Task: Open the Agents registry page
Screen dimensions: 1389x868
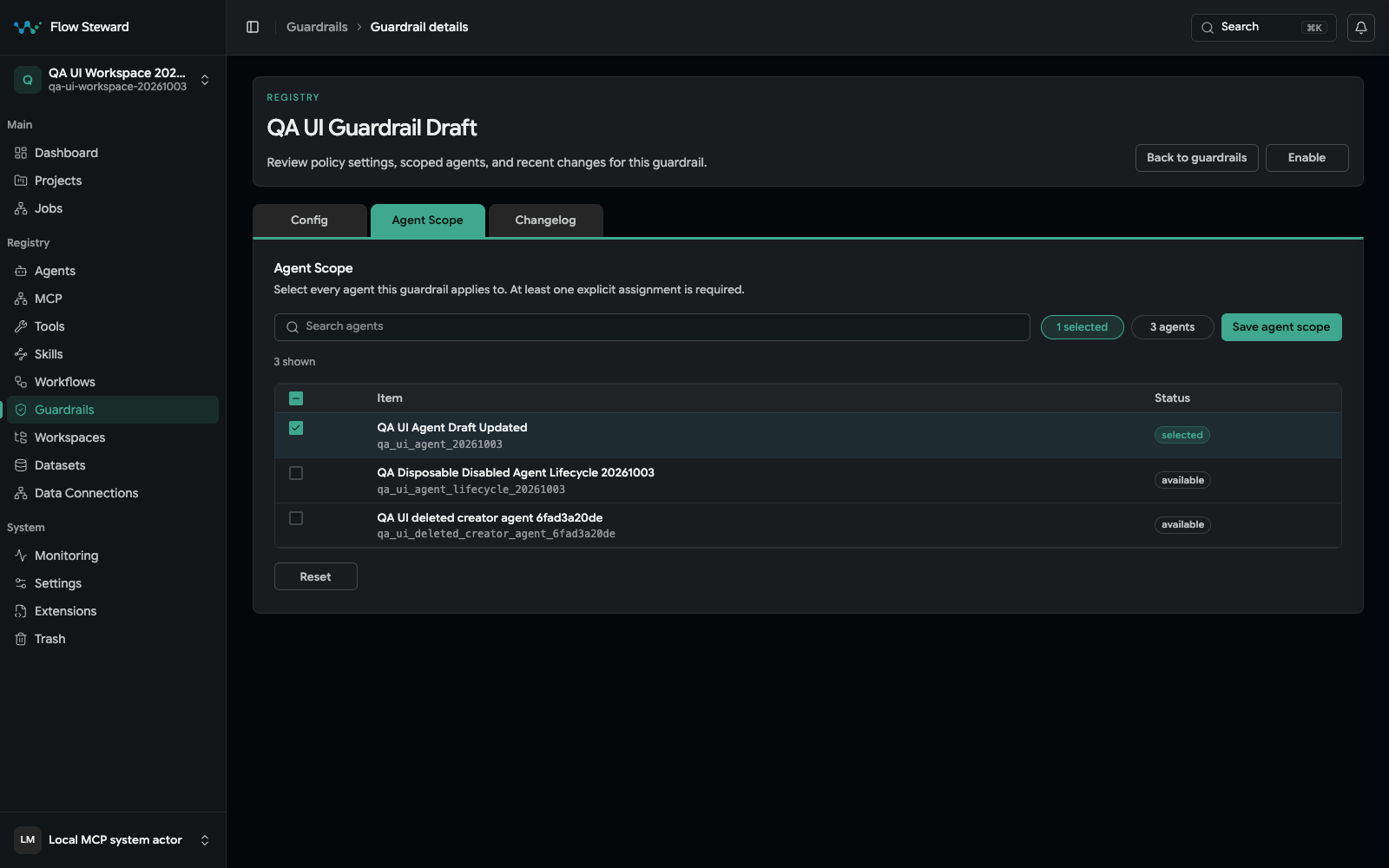Action: (x=113, y=271)
